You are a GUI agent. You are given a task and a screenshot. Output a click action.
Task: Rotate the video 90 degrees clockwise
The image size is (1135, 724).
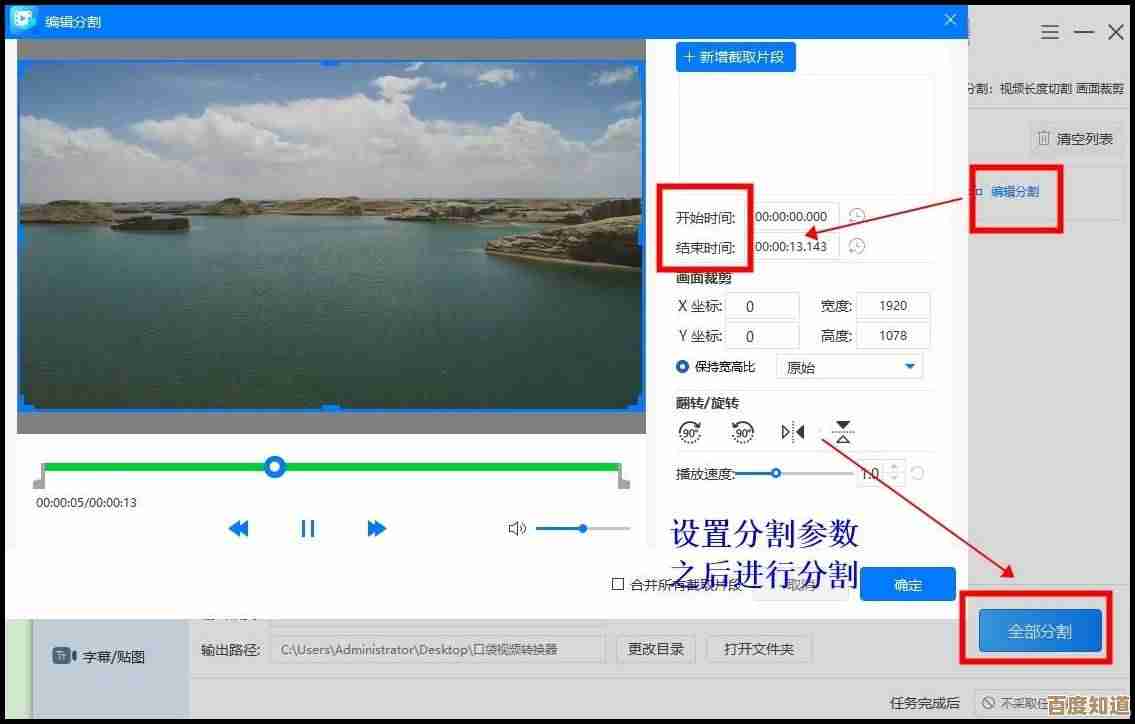pos(688,432)
